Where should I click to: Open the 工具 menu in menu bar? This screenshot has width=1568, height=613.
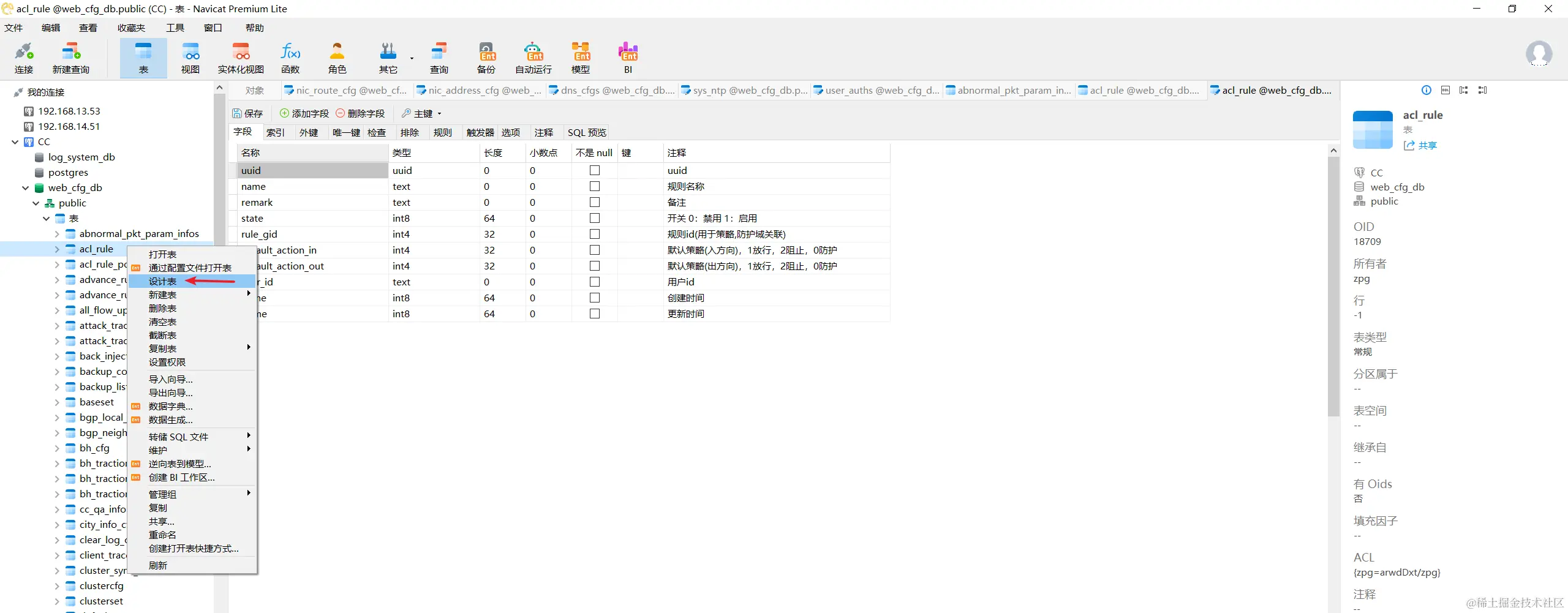tap(175, 28)
